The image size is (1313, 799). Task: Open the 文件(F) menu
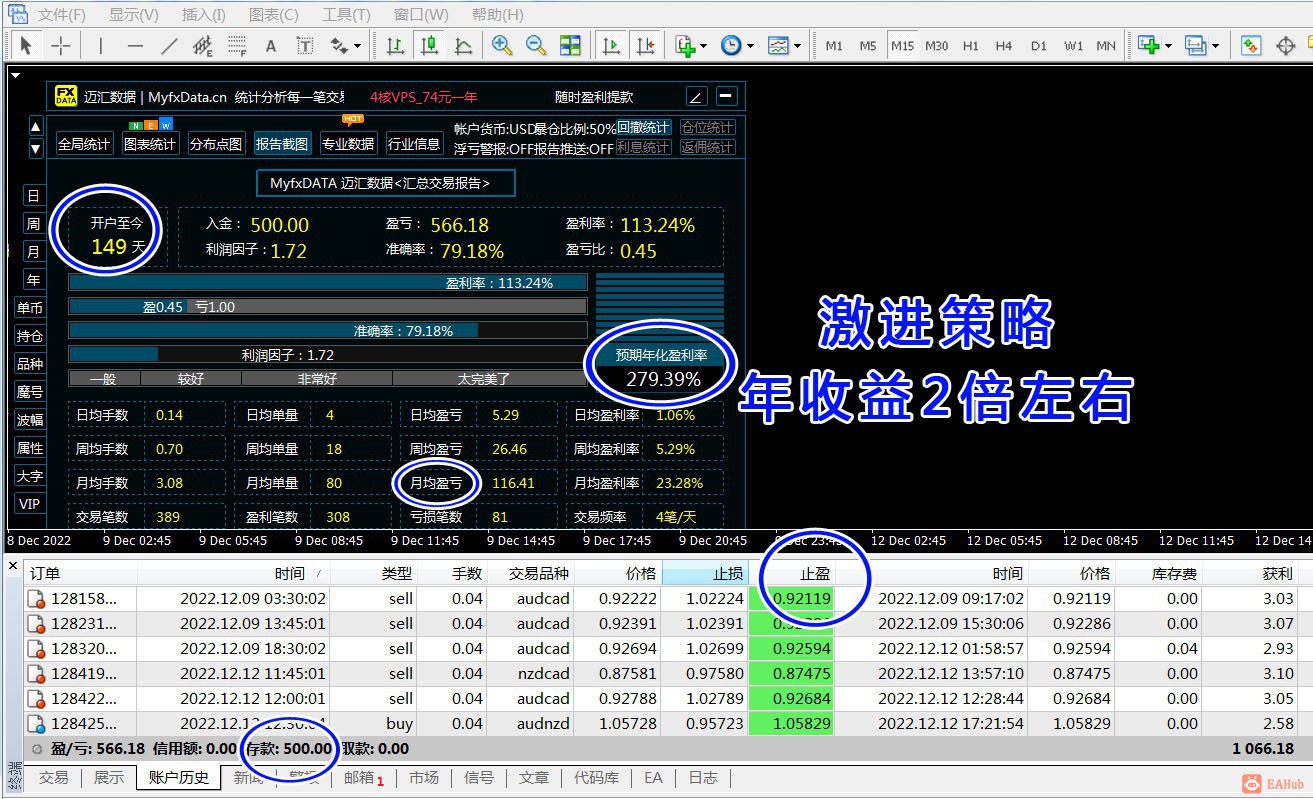pos(62,15)
